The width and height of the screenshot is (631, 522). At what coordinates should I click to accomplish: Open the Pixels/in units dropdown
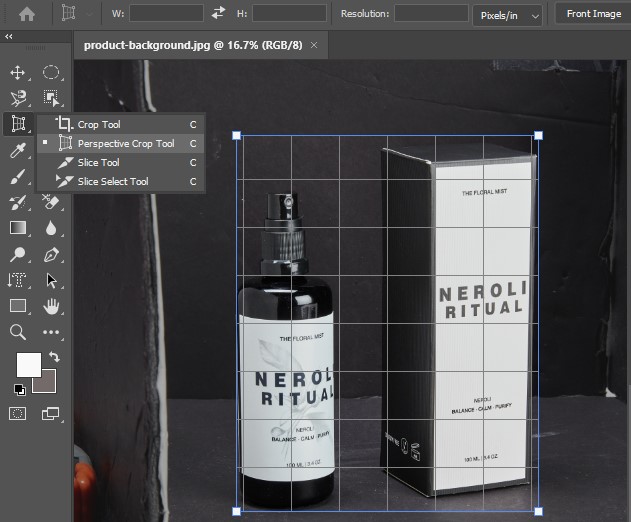507,16
